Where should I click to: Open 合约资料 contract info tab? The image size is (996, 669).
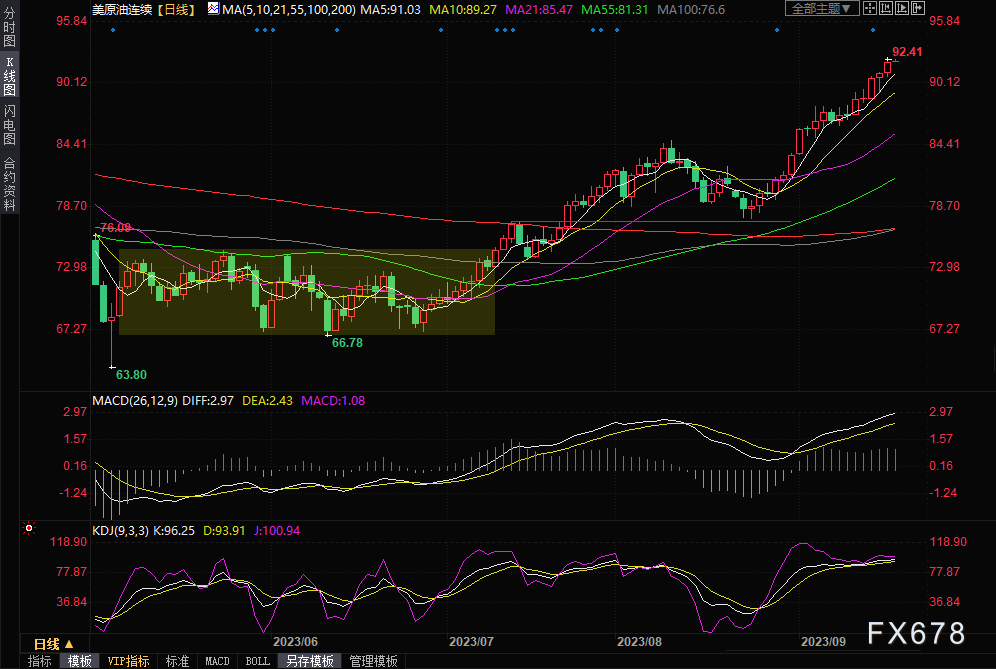click(x=9, y=184)
